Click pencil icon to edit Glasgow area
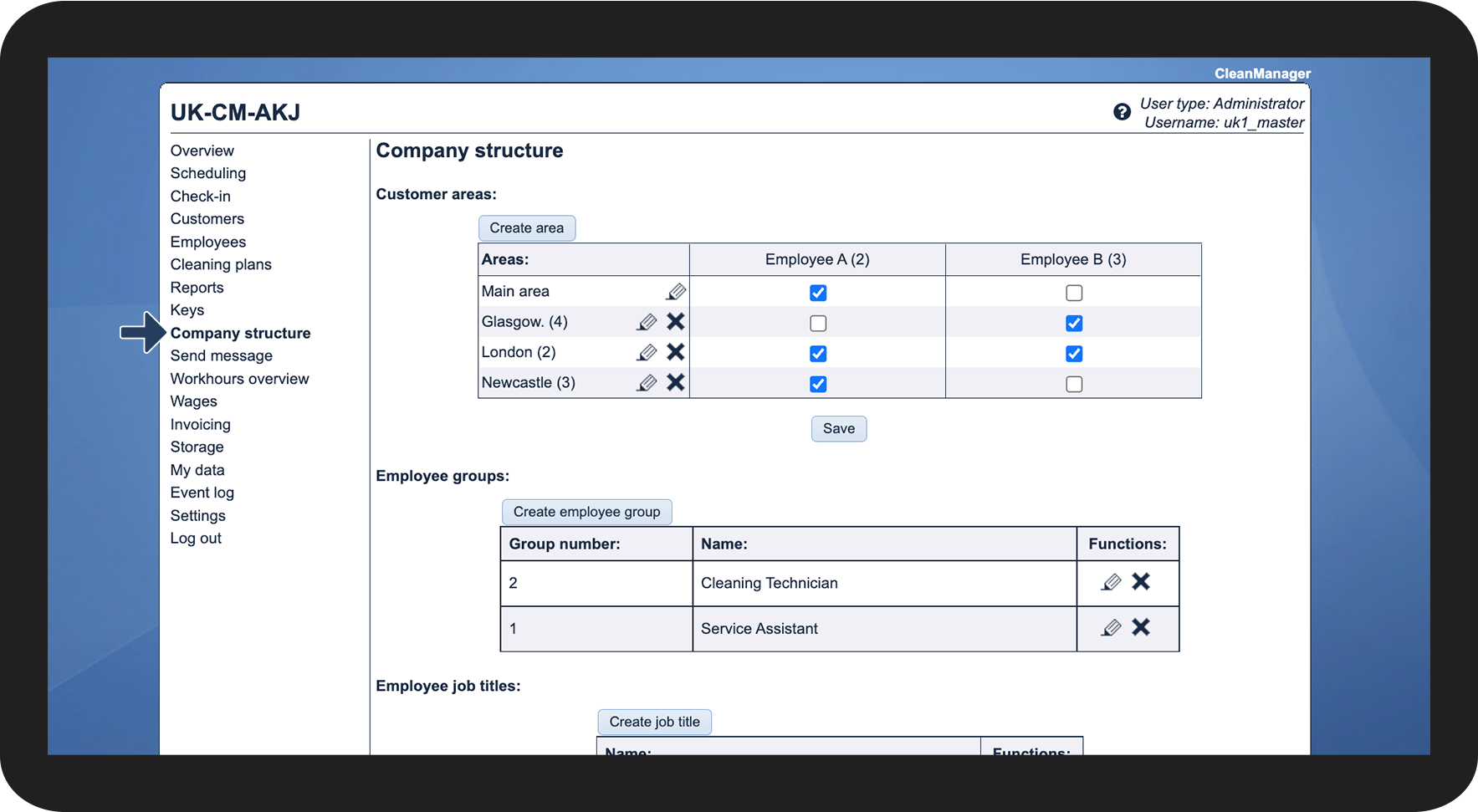Image resolution: width=1478 pixels, height=812 pixels. (x=647, y=322)
